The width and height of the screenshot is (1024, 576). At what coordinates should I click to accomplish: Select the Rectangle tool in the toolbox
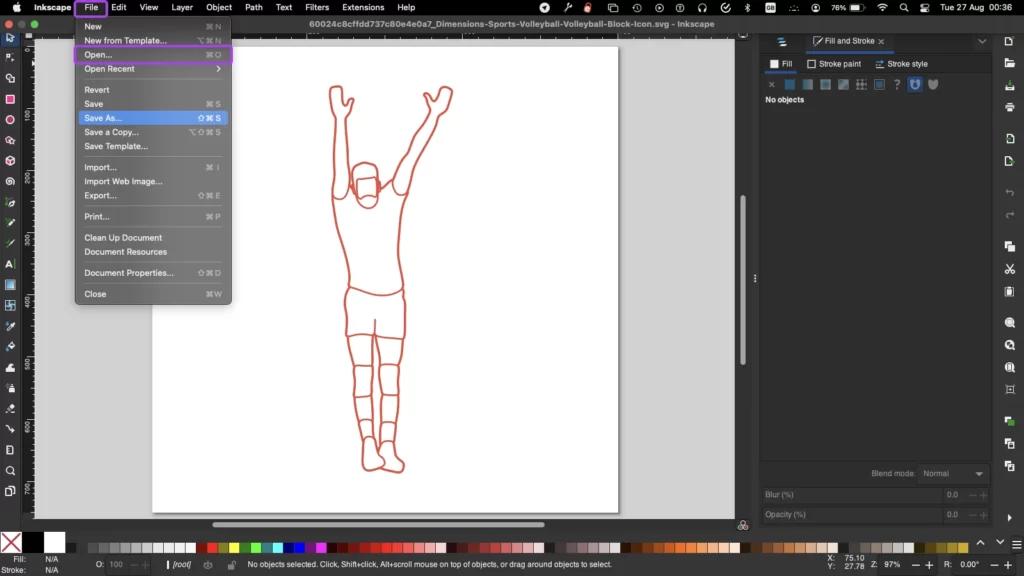[x=10, y=99]
